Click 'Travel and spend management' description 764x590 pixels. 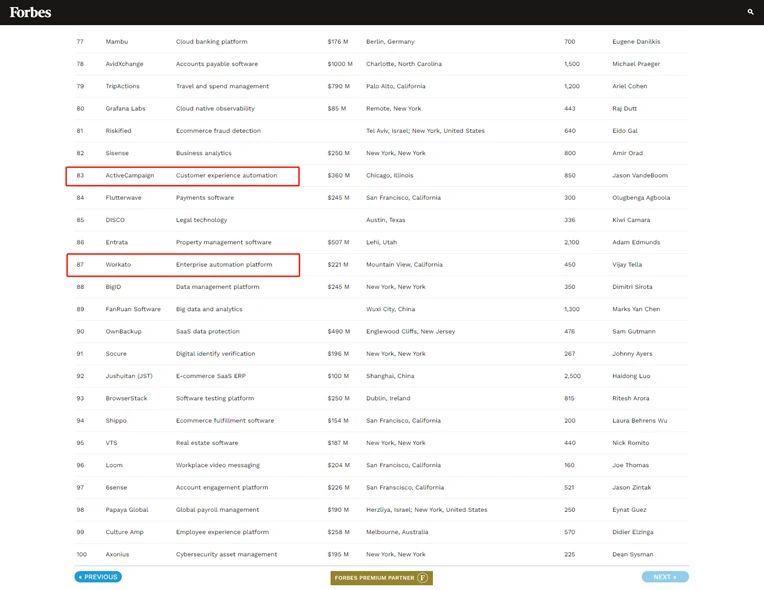coord(222,86)
